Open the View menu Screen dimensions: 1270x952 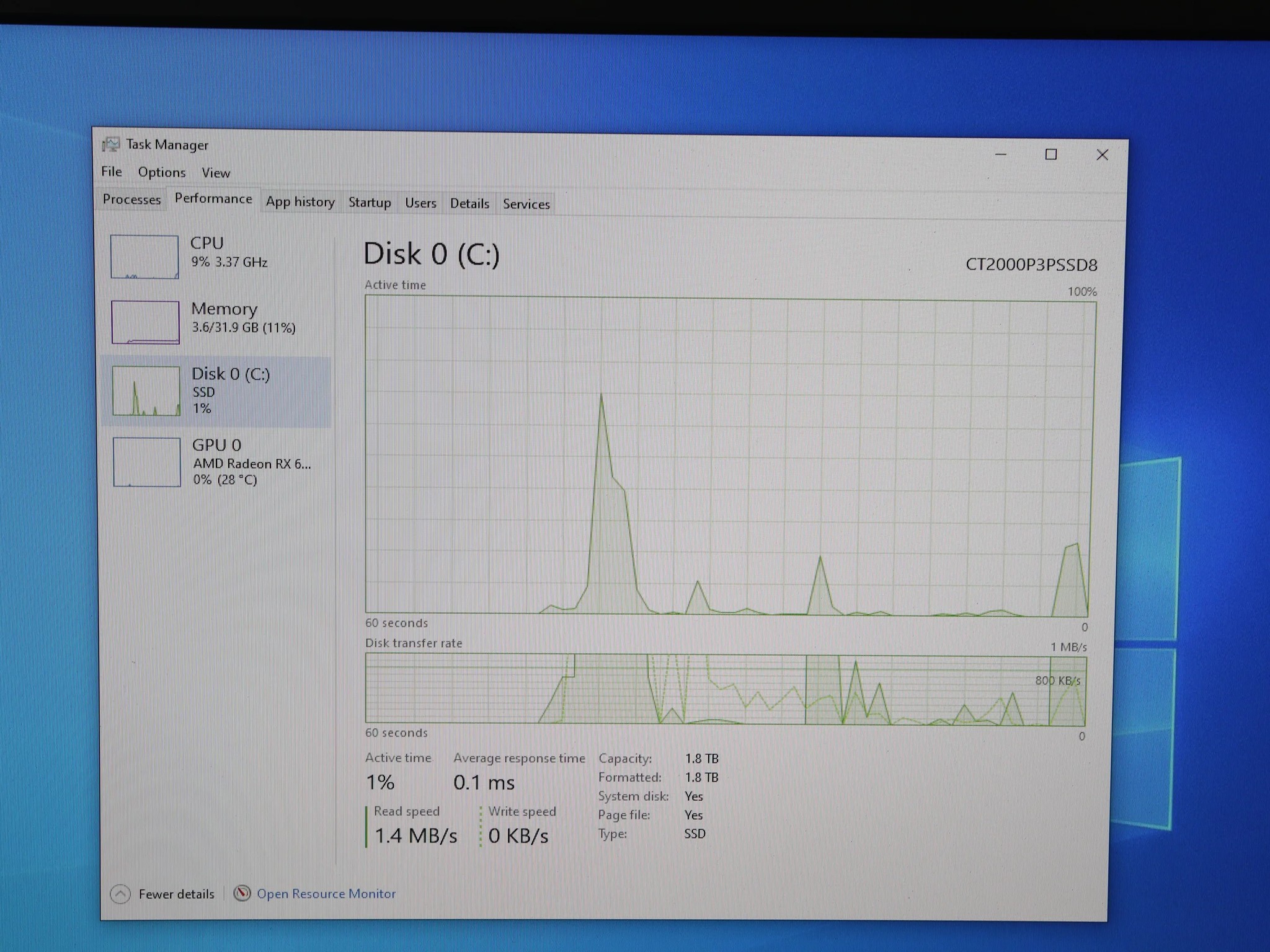click(215, 173)
